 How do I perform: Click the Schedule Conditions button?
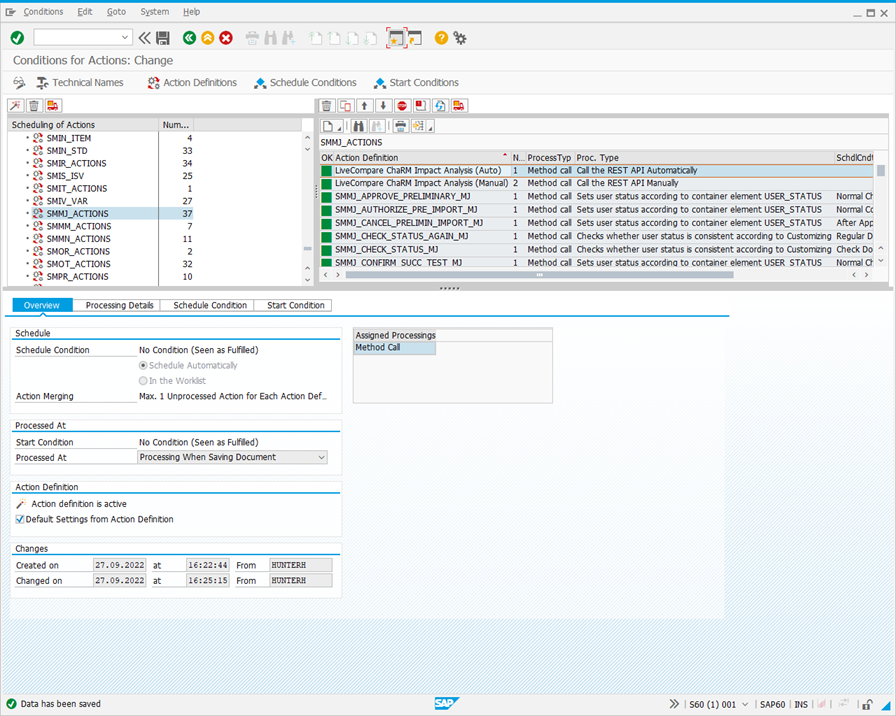pyautogui.click(x=305, y=83)
